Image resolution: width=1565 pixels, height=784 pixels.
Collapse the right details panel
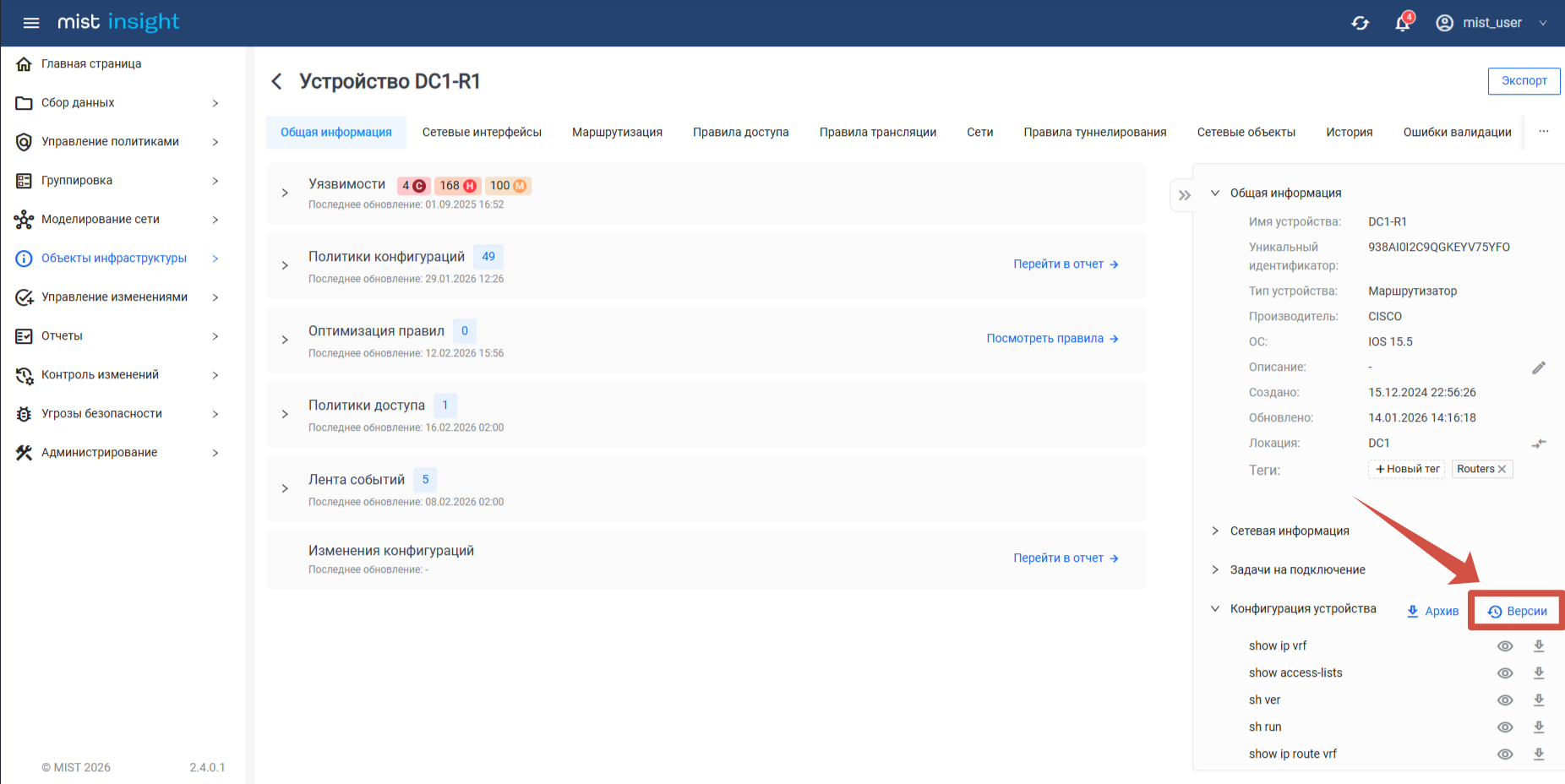[1185, 195]
